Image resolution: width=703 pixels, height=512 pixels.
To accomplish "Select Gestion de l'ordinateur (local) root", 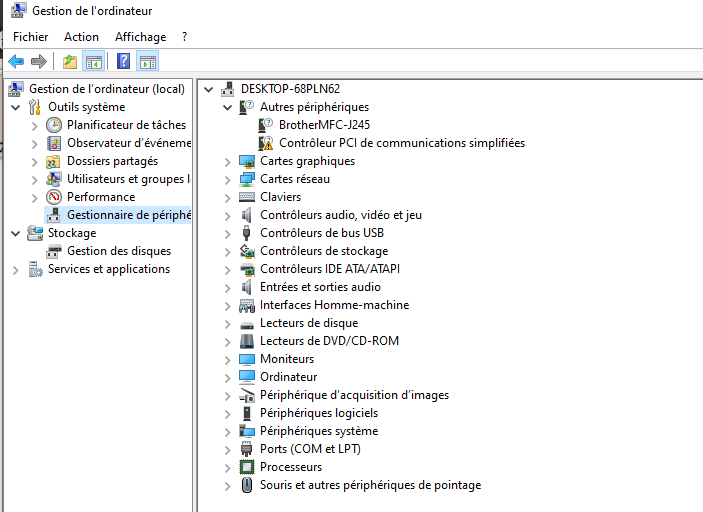I will click(x=107, y=89).
